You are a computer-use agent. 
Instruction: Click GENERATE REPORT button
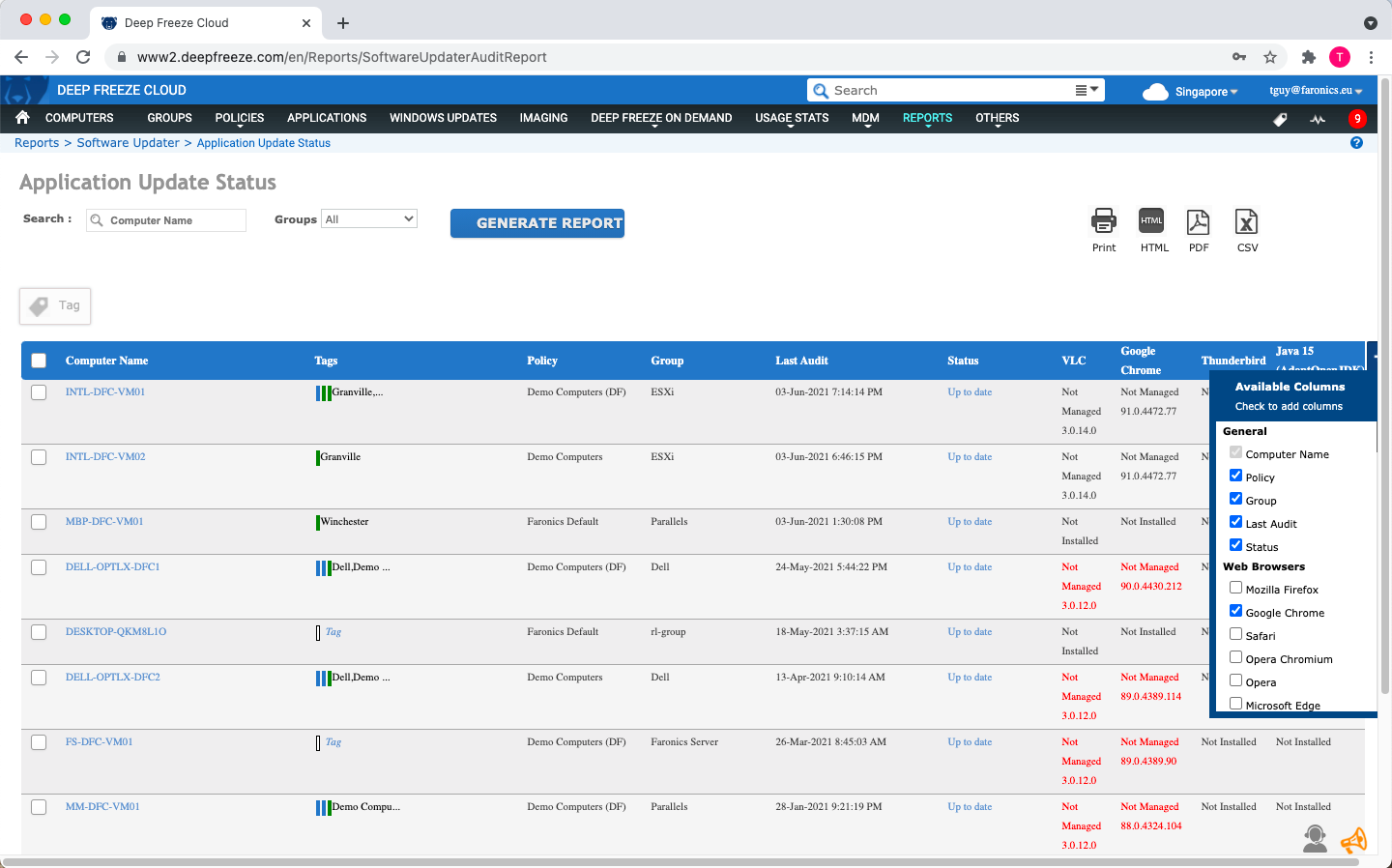(537, 223)
